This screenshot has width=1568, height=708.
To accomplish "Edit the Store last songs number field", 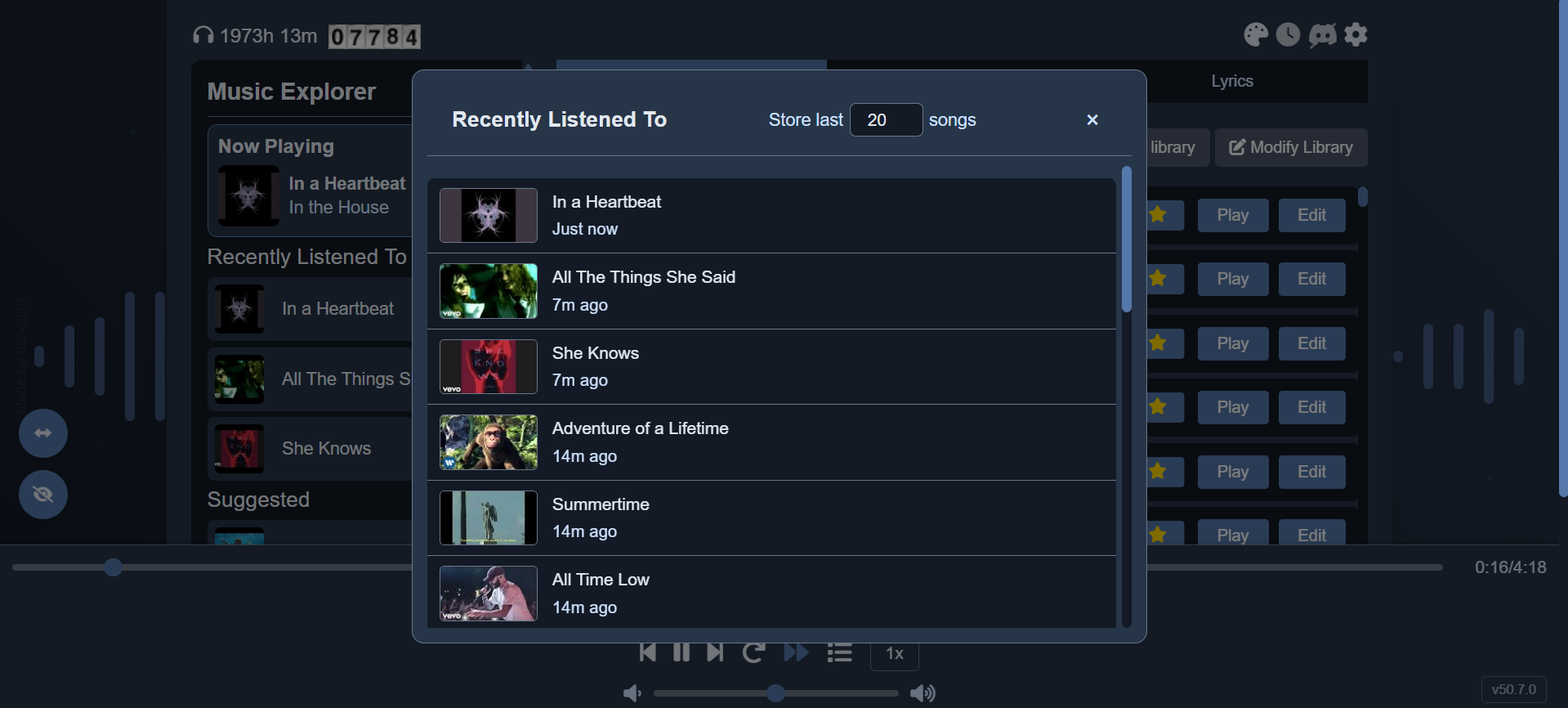I will click(x=887, y=120).
